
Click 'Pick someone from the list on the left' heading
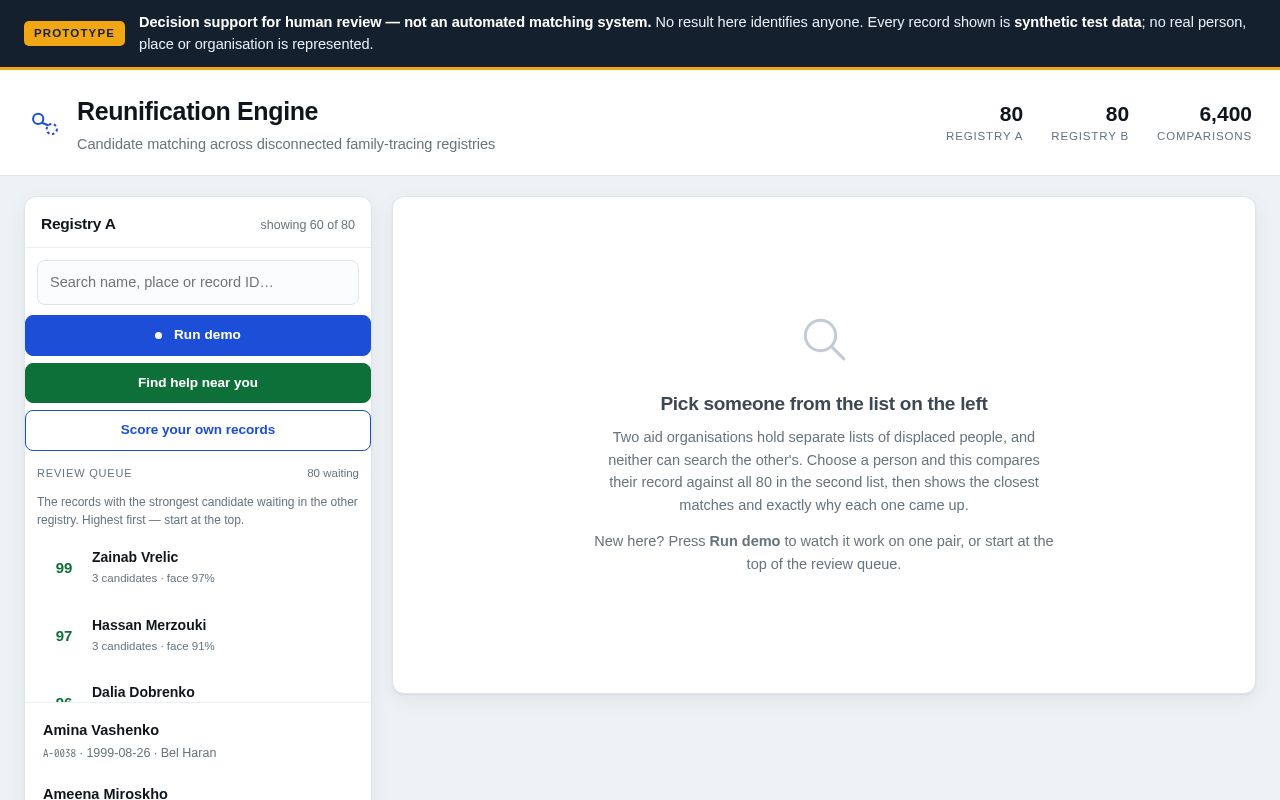[x=824, y=404]
